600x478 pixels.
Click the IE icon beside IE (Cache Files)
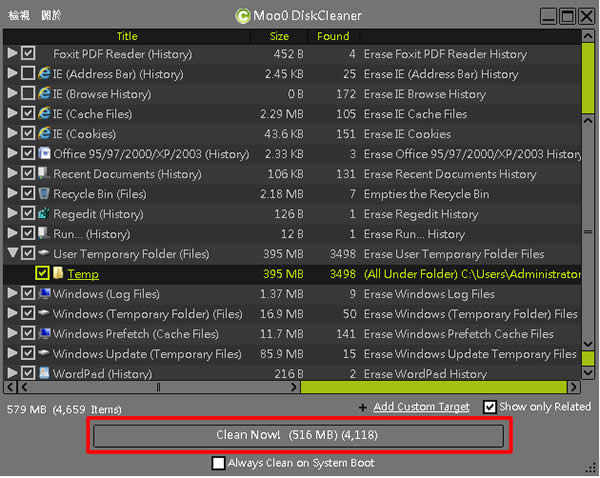(44, 113)
